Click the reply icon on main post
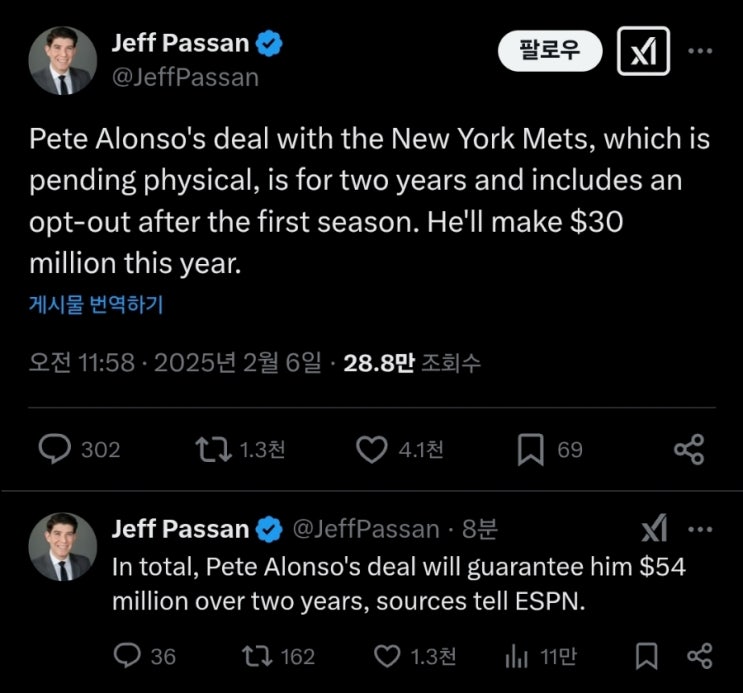The width and height of the screenshot is (743, 693). [x=53, y=450]
